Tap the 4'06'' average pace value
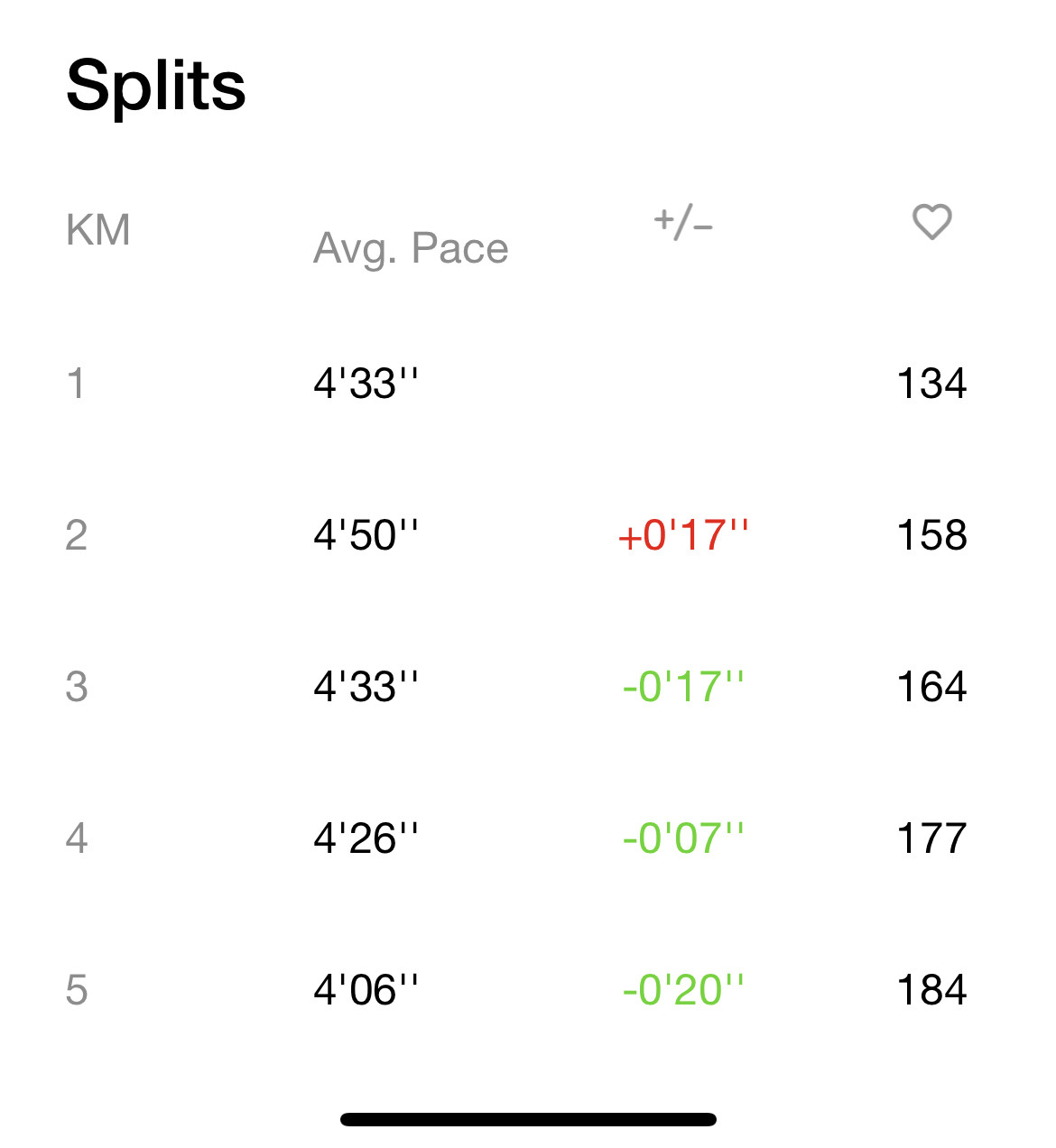1056x1148 pixels. pyautogui.click(x=366, y=990)
